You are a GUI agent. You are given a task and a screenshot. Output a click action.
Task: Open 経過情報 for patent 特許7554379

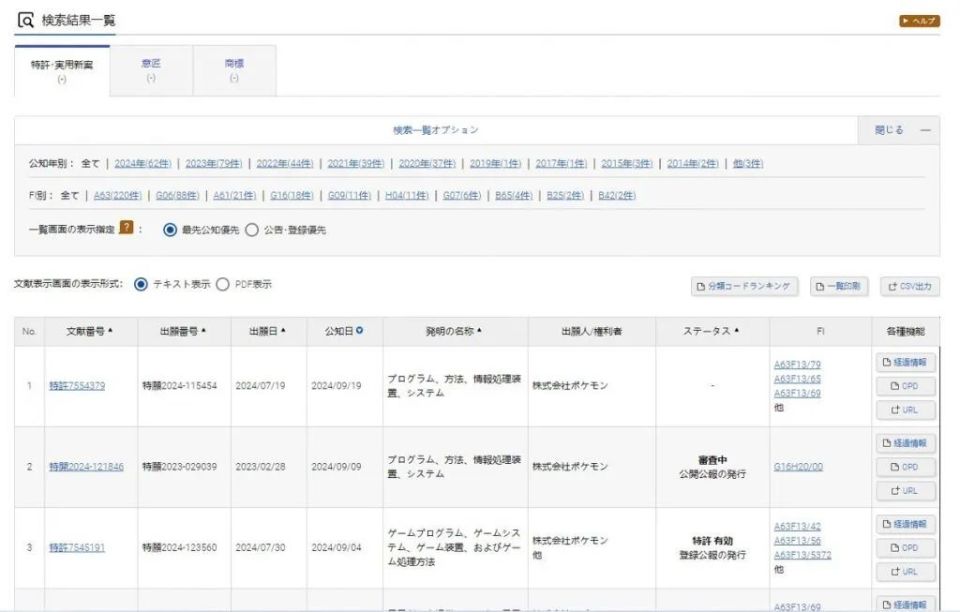(x=907, y=362)
